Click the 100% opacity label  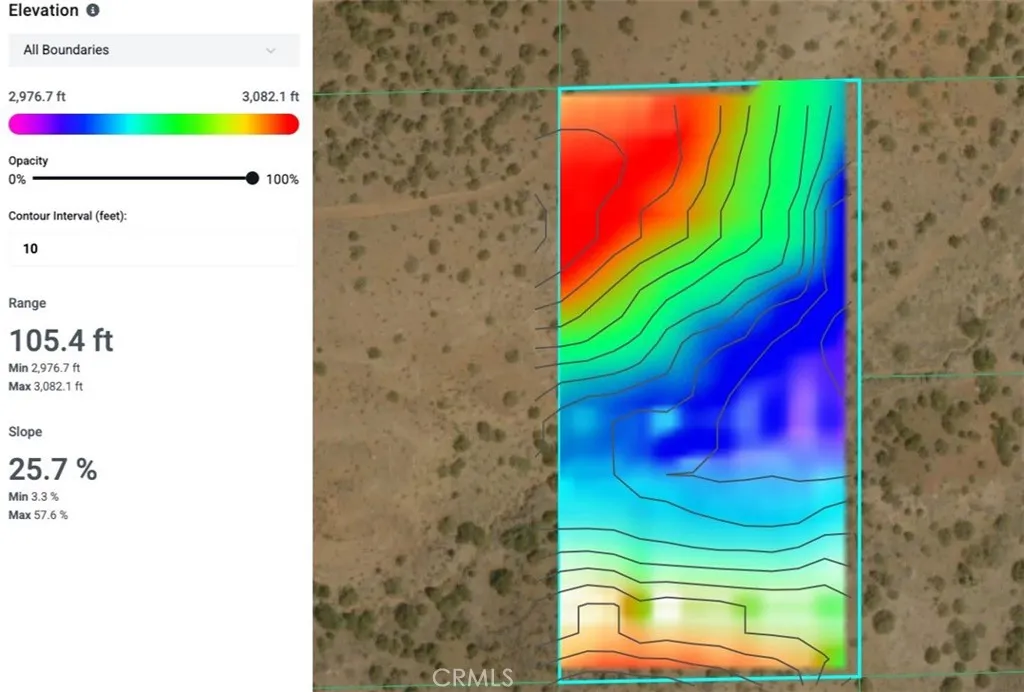point(282,179)
